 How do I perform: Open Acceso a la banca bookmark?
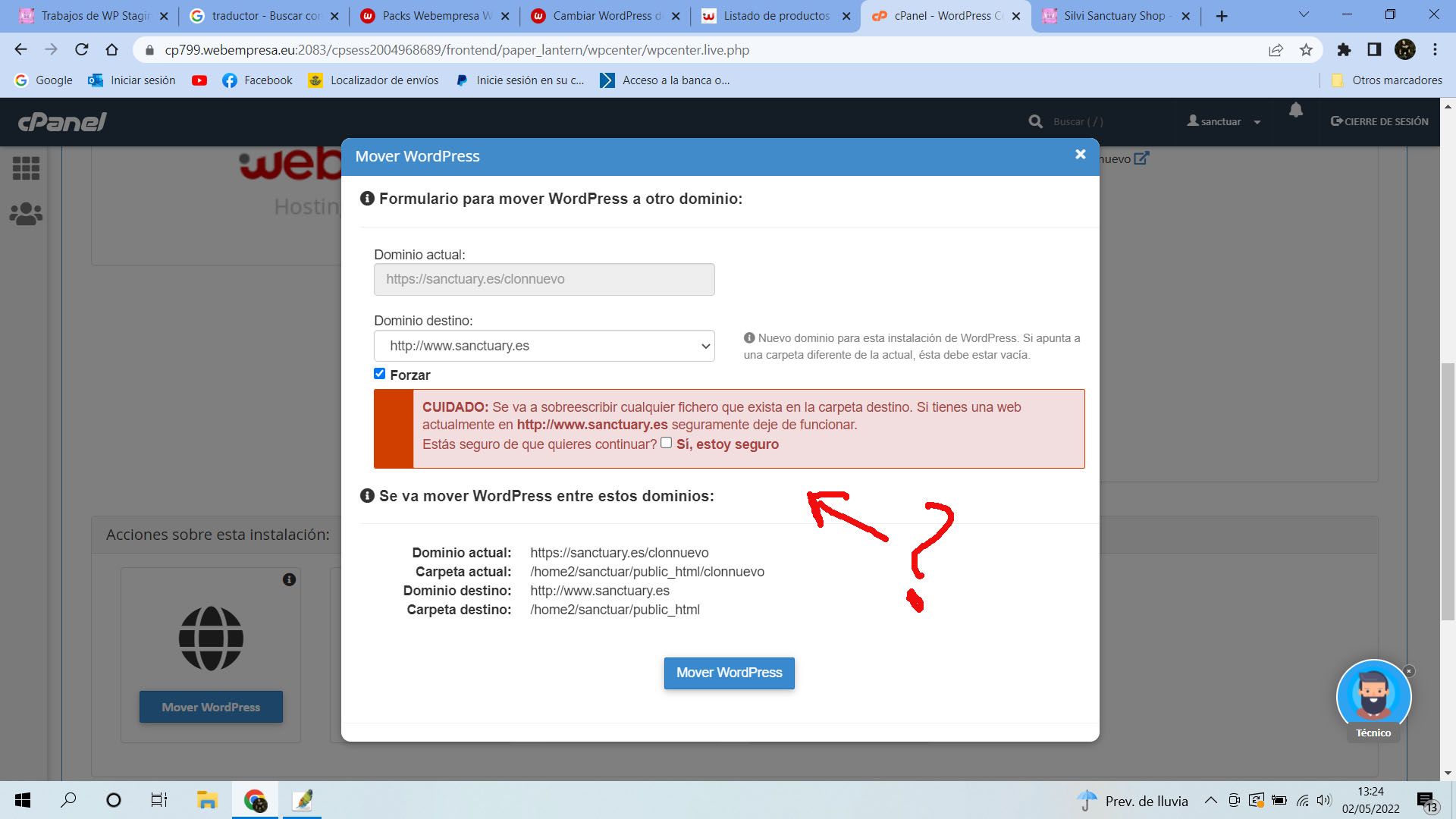664,80
